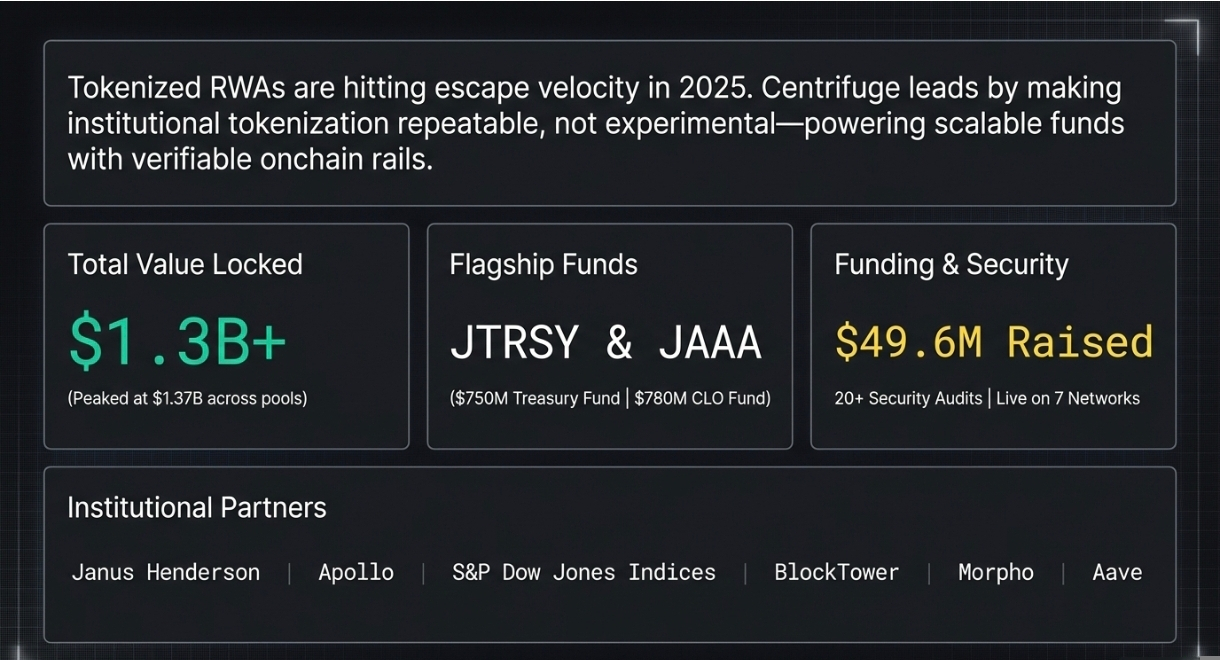Select the JAAA fund ticker

click(710, 342)
